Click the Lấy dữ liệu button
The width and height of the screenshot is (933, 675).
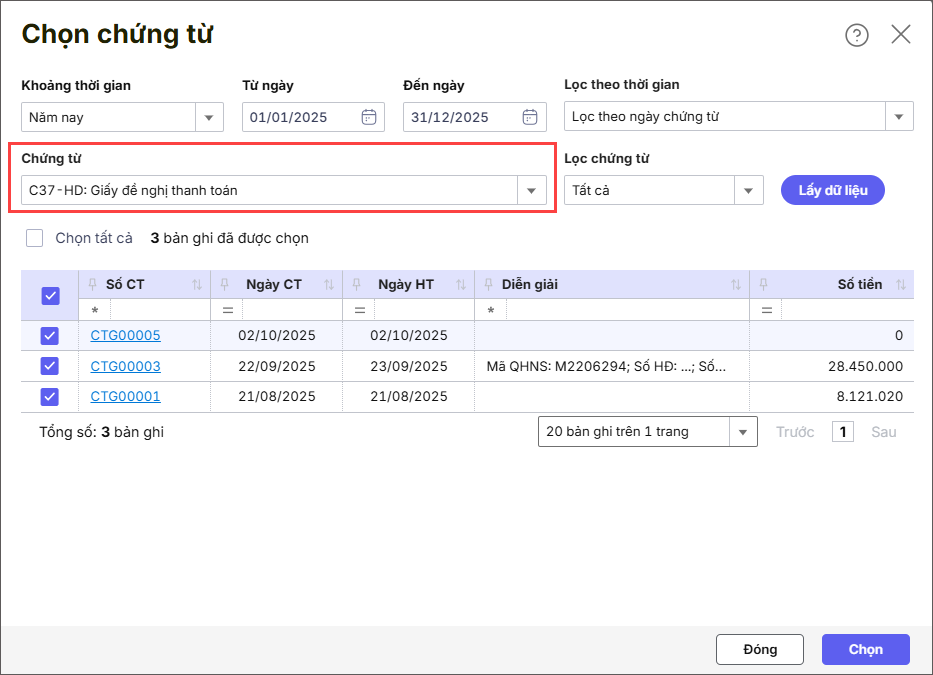pyautogui.click(x=832, y=190)
